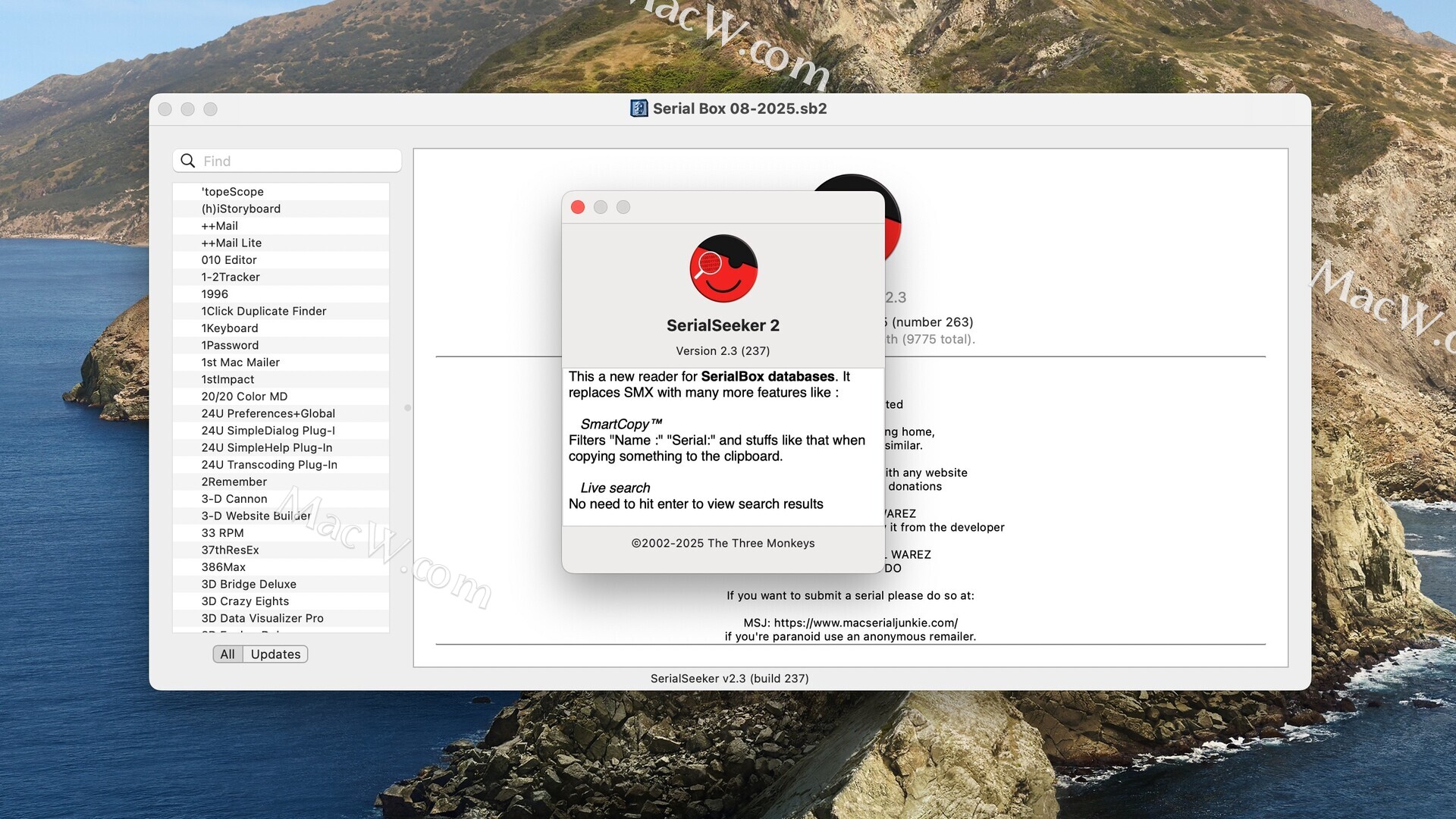Click the Find search field
The height and width of the screenshot is (819, 1456).
(x=287, y=161)
